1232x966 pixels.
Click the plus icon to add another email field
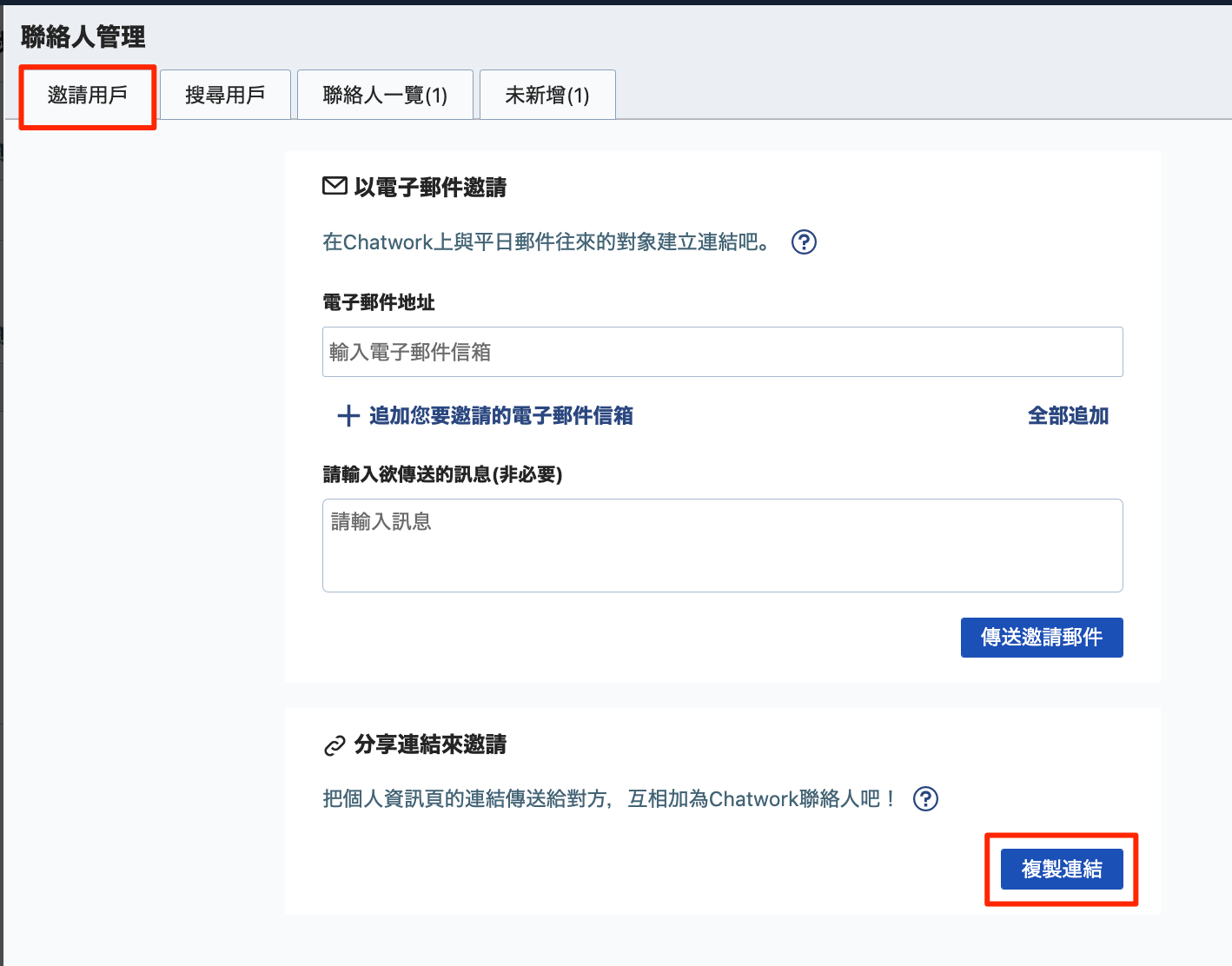click(348, 415)
